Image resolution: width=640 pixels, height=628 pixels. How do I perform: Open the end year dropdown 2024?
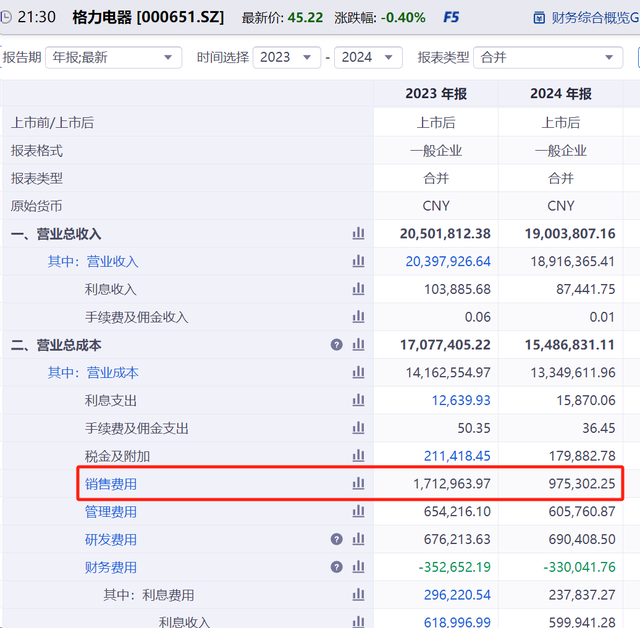(x=368, y=58)
